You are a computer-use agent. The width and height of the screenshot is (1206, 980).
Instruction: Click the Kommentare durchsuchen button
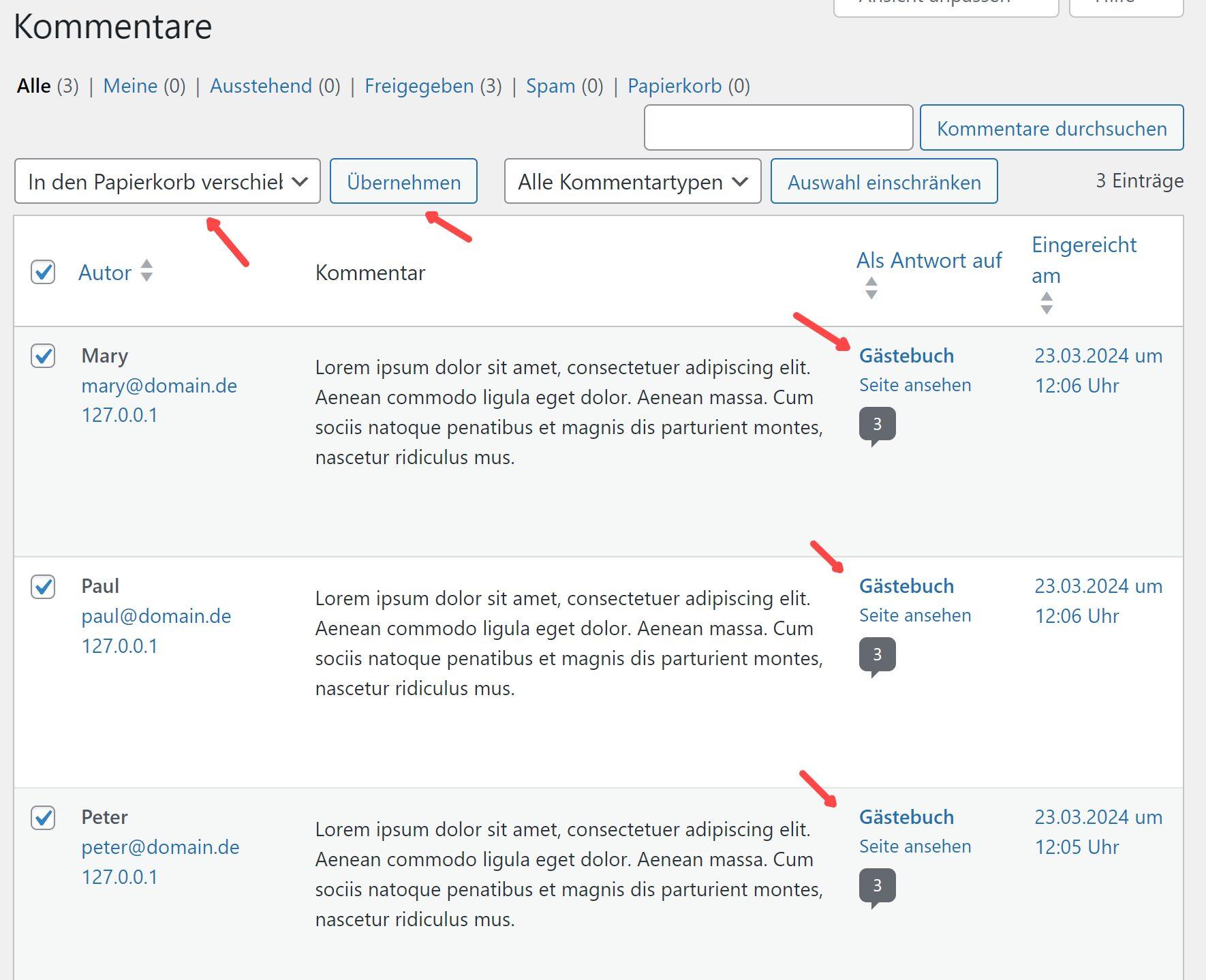coord(1051,128)
